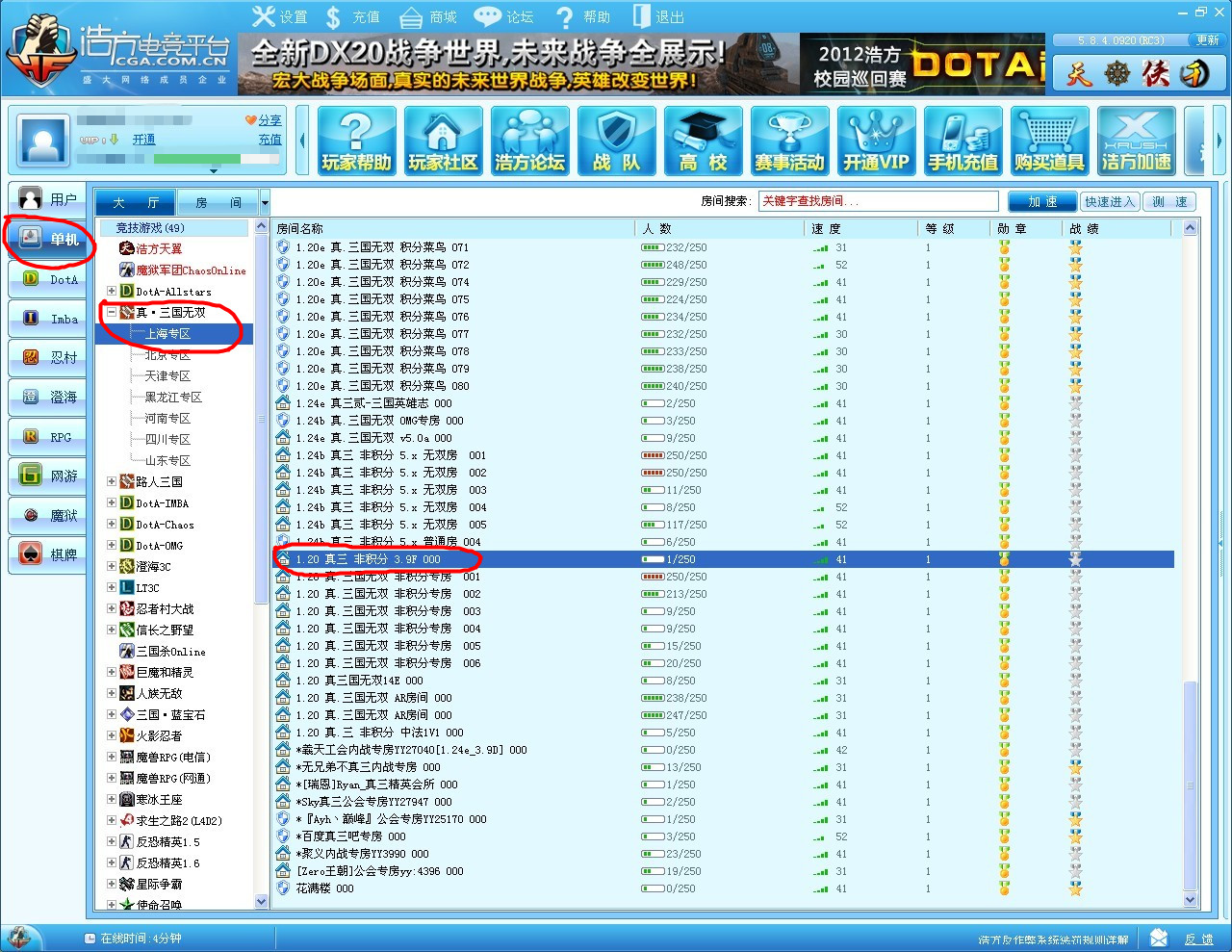The height and width of the screenshot is (952, 1232).
Task: Click the user avatar picture
Action: tap(43, 141)
